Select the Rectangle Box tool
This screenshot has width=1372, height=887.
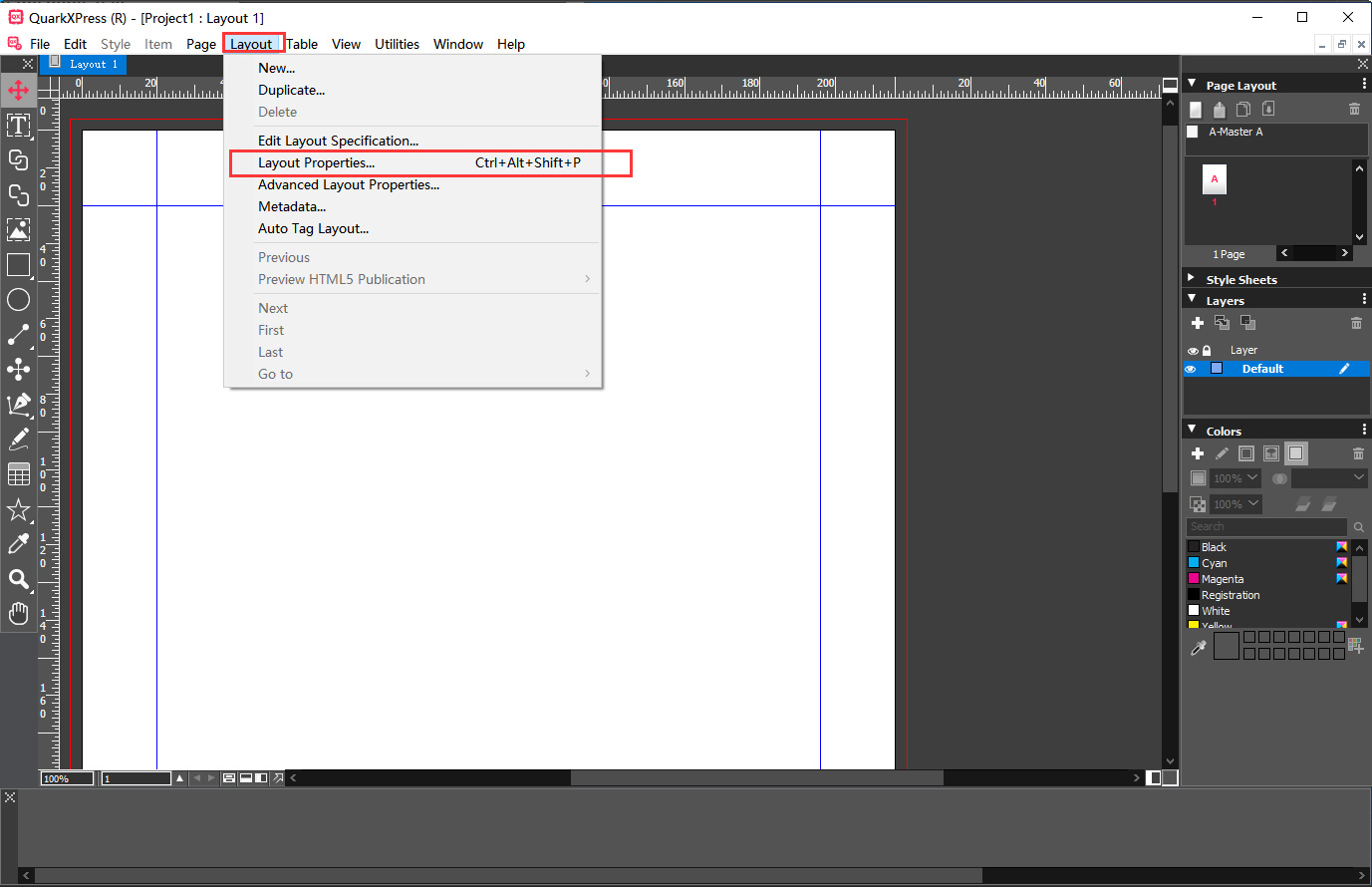18,264
